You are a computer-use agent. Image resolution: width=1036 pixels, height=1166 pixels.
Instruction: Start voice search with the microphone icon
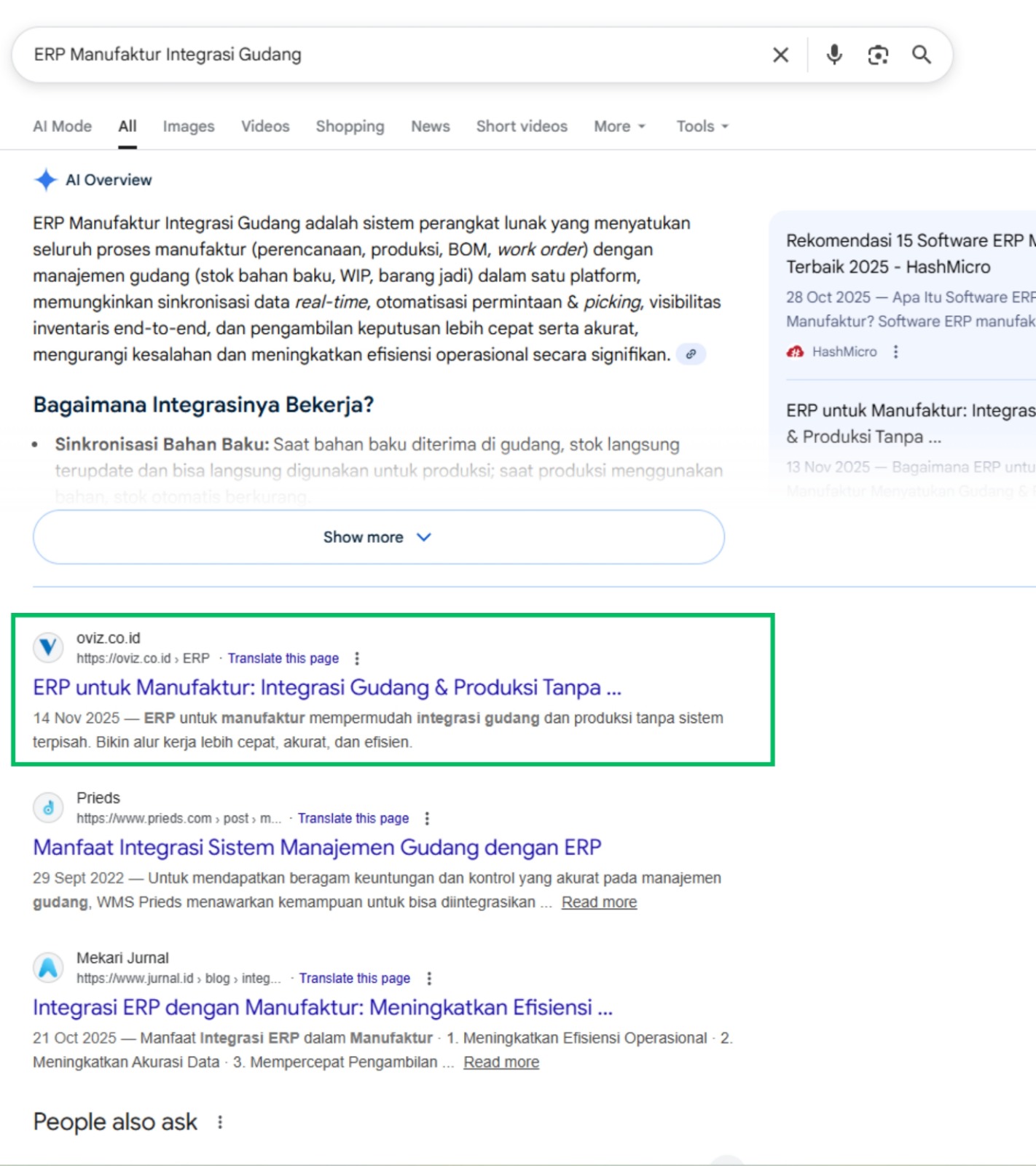tap(834, 55)
